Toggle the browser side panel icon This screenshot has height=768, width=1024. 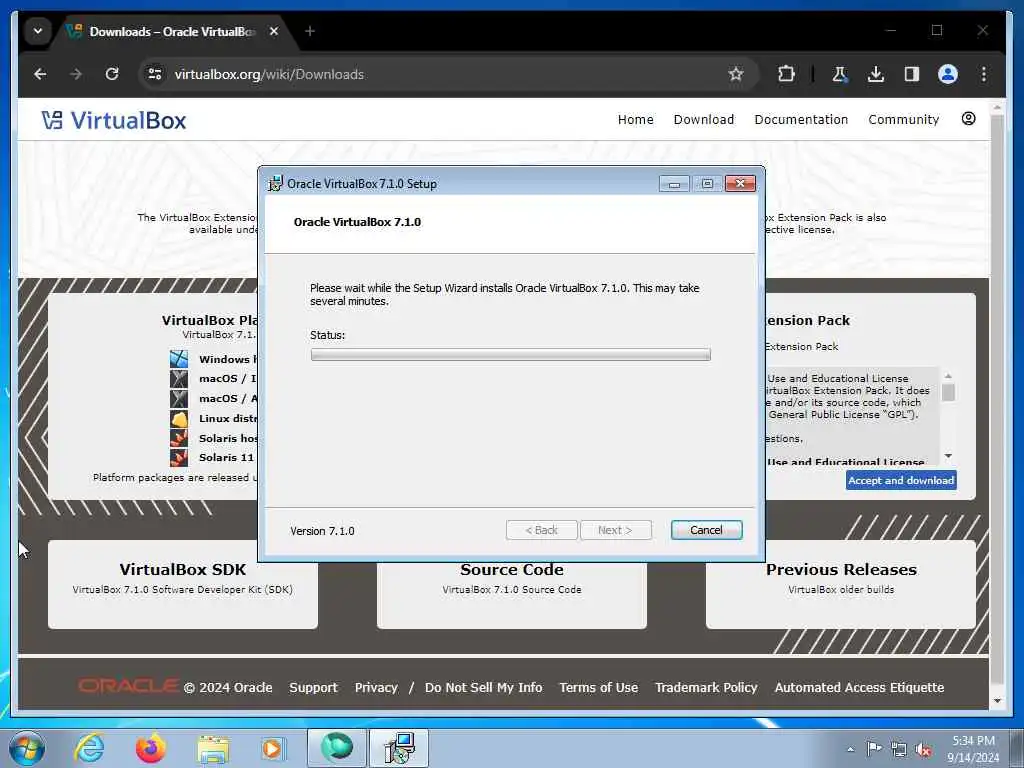pyautogui.click(x=912, y=74)
